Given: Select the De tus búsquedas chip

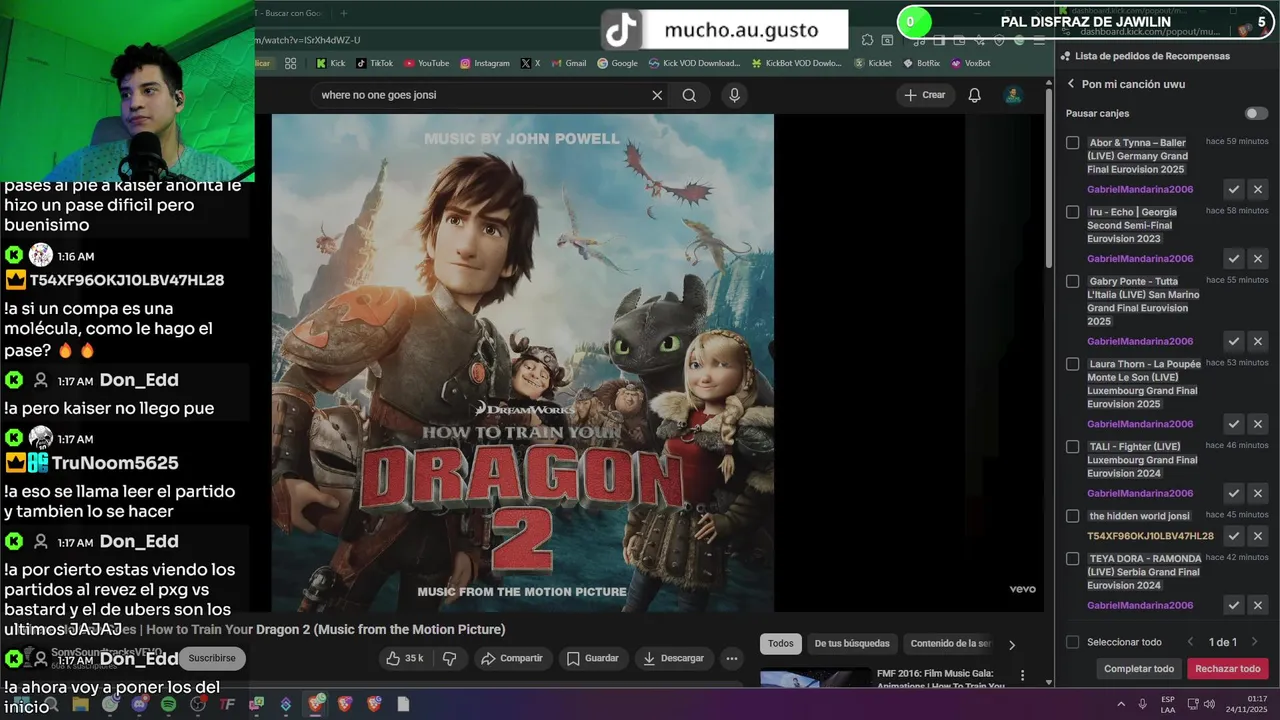Looking at the screenshot, I should 852,644.
